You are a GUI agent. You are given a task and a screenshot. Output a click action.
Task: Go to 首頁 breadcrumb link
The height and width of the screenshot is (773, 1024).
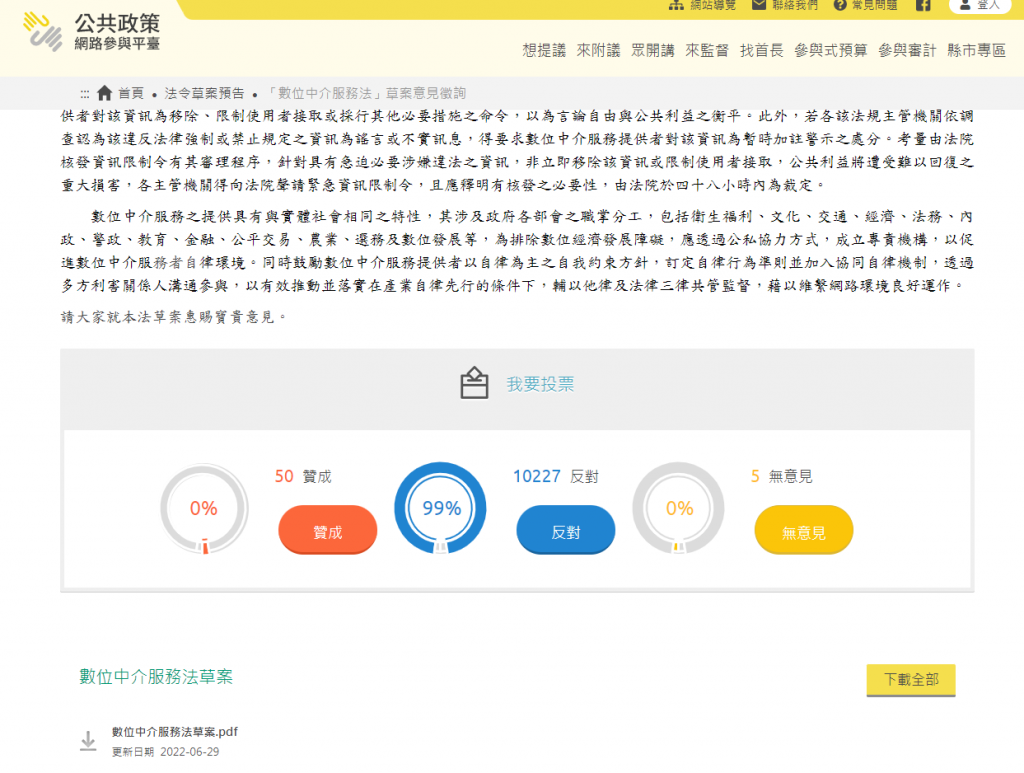pos(131,93)
